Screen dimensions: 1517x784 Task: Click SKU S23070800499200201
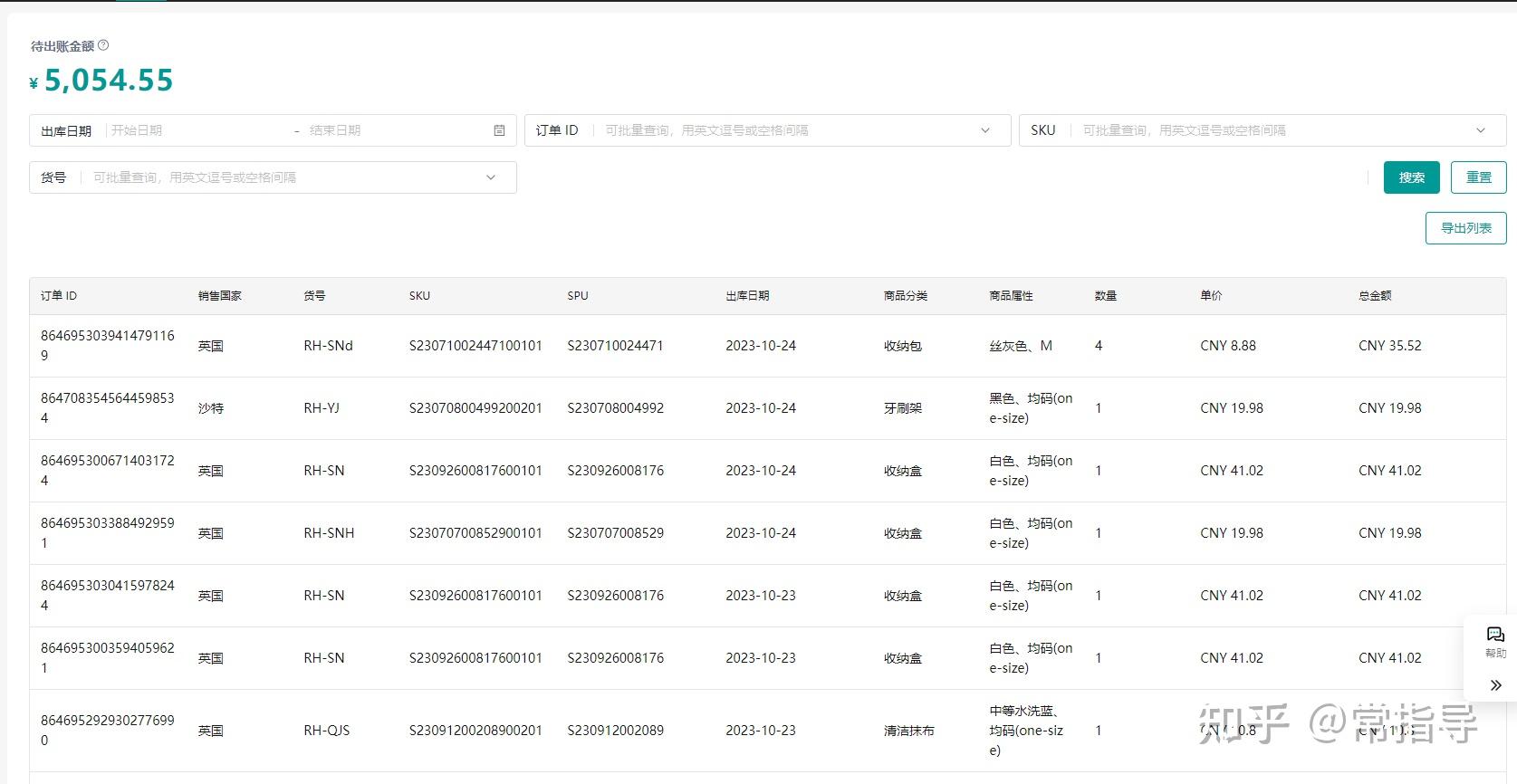point(475,408)
